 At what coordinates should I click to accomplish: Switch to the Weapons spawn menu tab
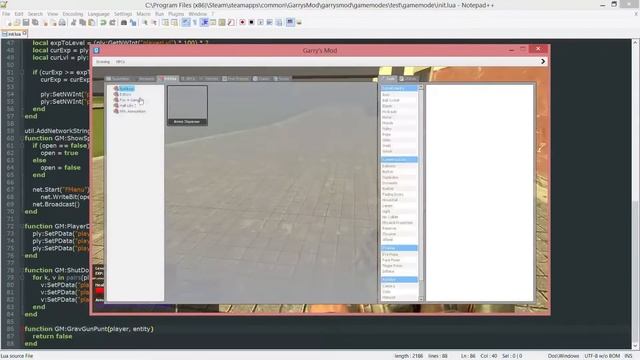point(144,79)
